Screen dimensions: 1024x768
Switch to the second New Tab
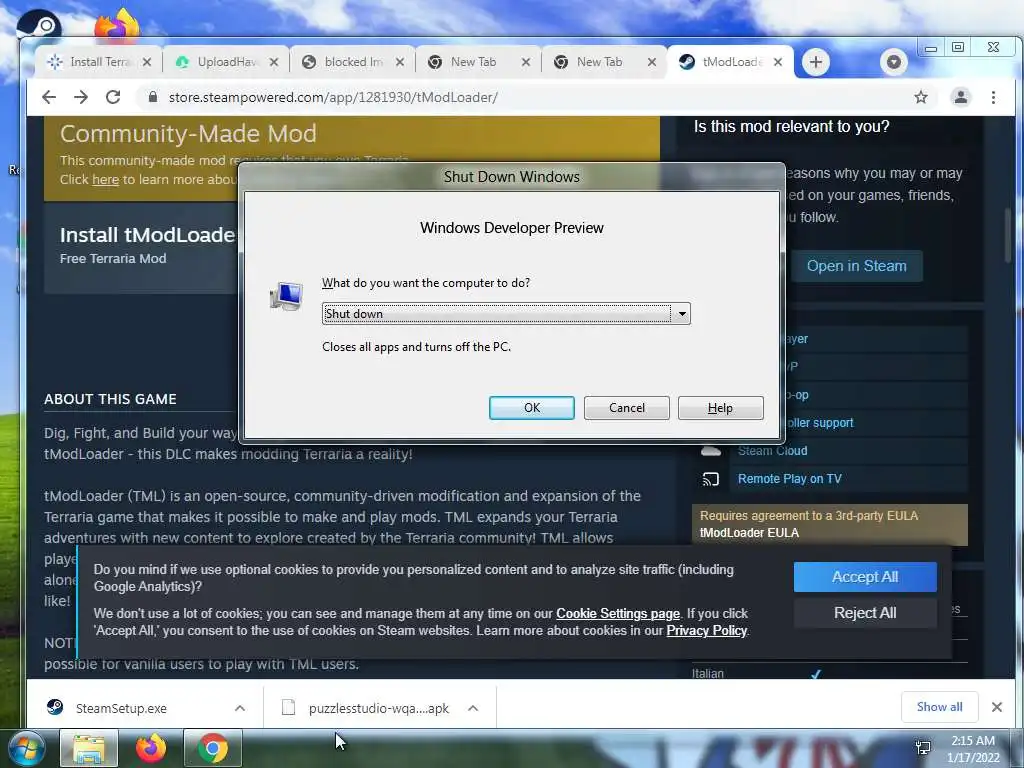[603, 62]
